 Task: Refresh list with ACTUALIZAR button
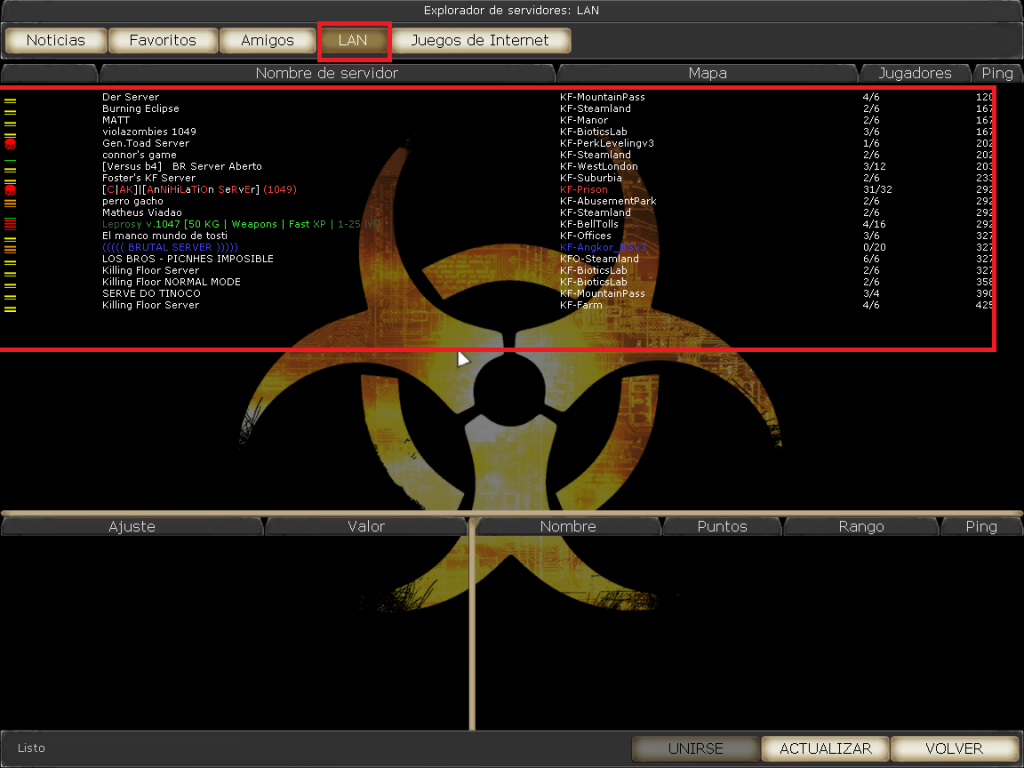point(825,748)
